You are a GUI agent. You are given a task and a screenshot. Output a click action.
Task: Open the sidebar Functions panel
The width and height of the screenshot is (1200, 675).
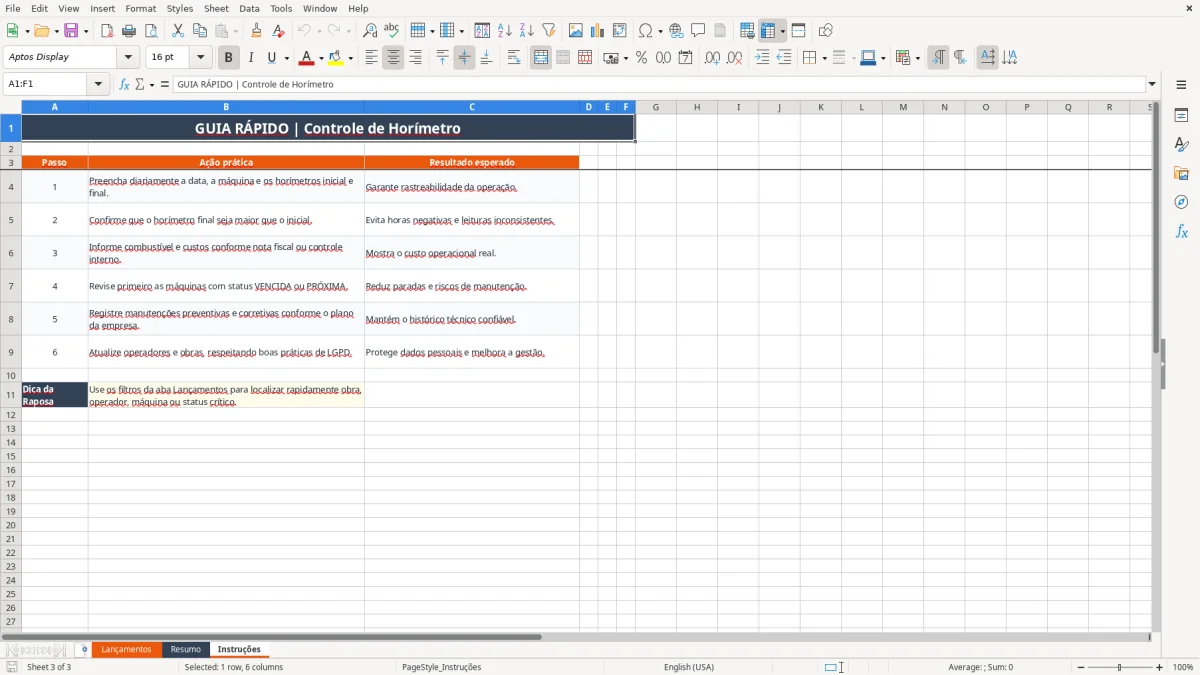point(1181,231)
